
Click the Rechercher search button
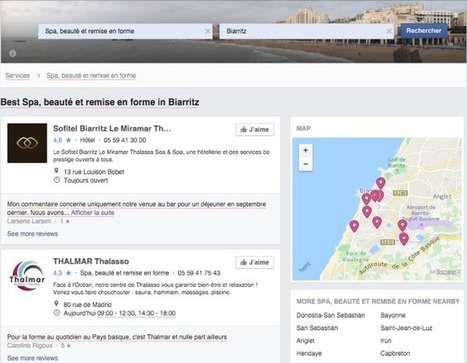coord(424,31)
